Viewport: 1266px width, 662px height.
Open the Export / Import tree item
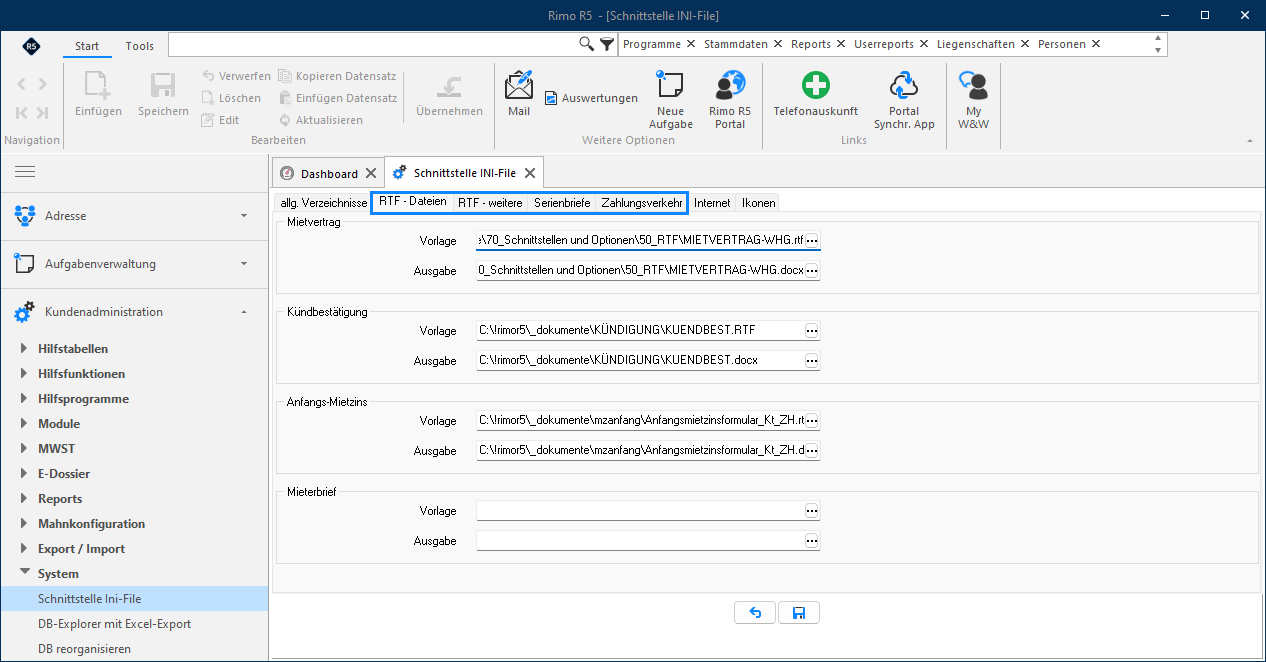click(x=81, y=549)
